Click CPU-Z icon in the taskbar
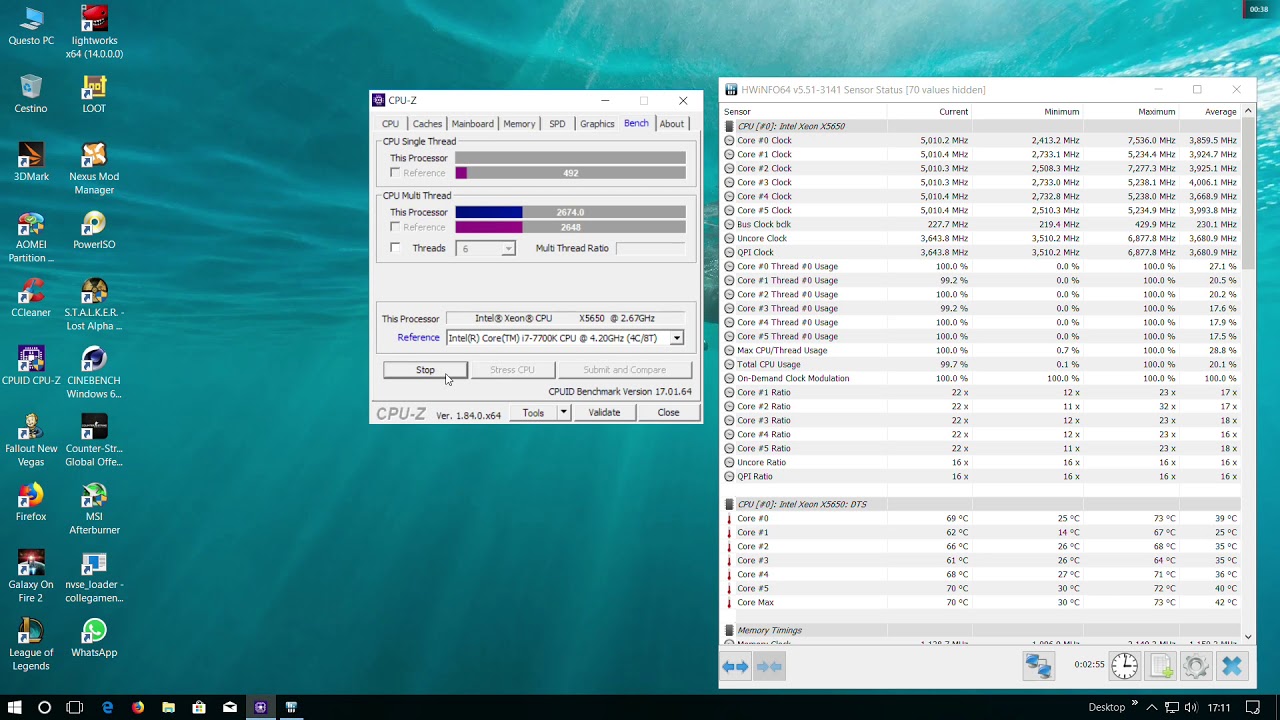This screenshot has height=720, width=1280. coord(260,707)
